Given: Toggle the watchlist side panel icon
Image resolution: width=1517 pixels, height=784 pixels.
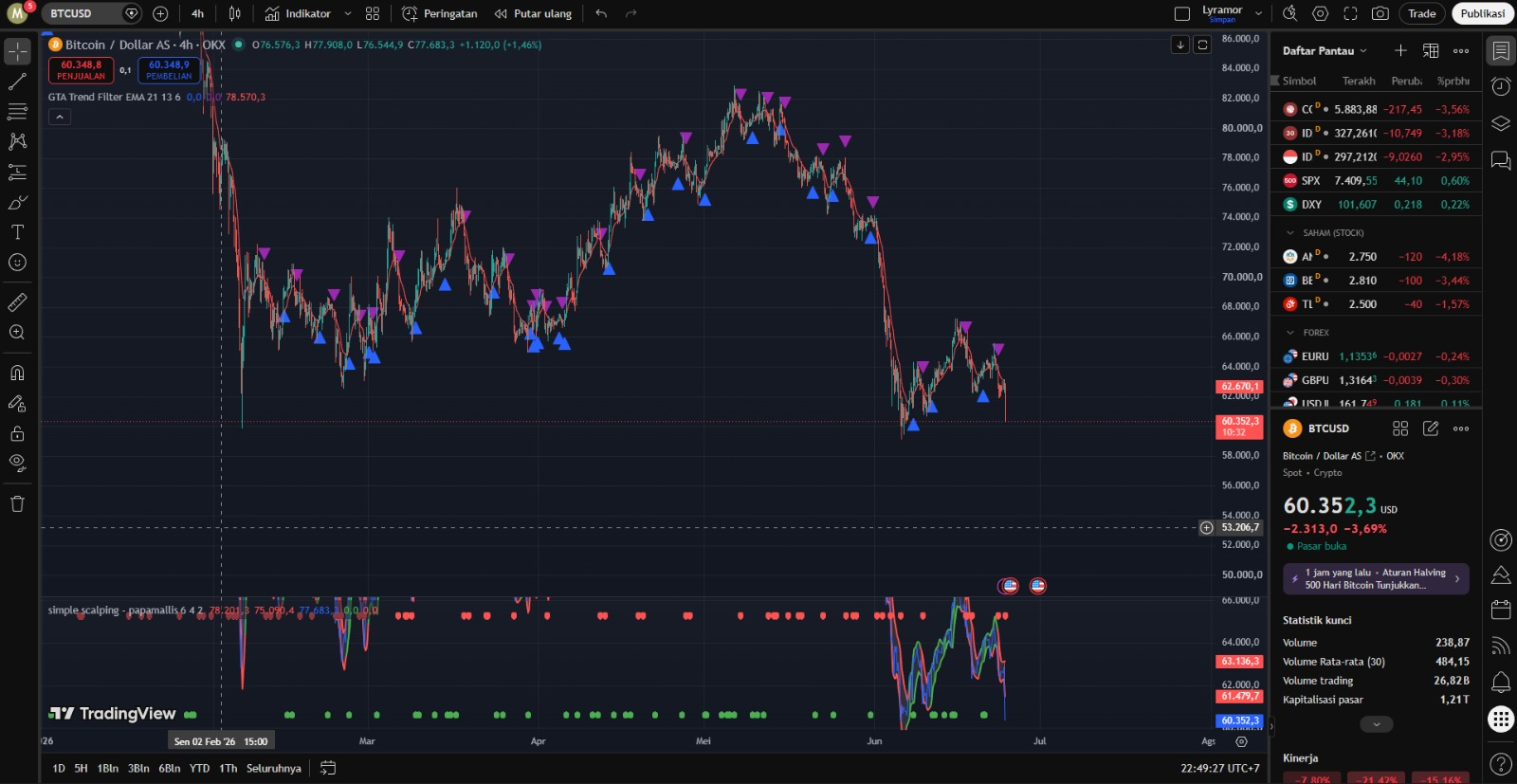Looking at the screenshot, I should tap(1501, 51).
